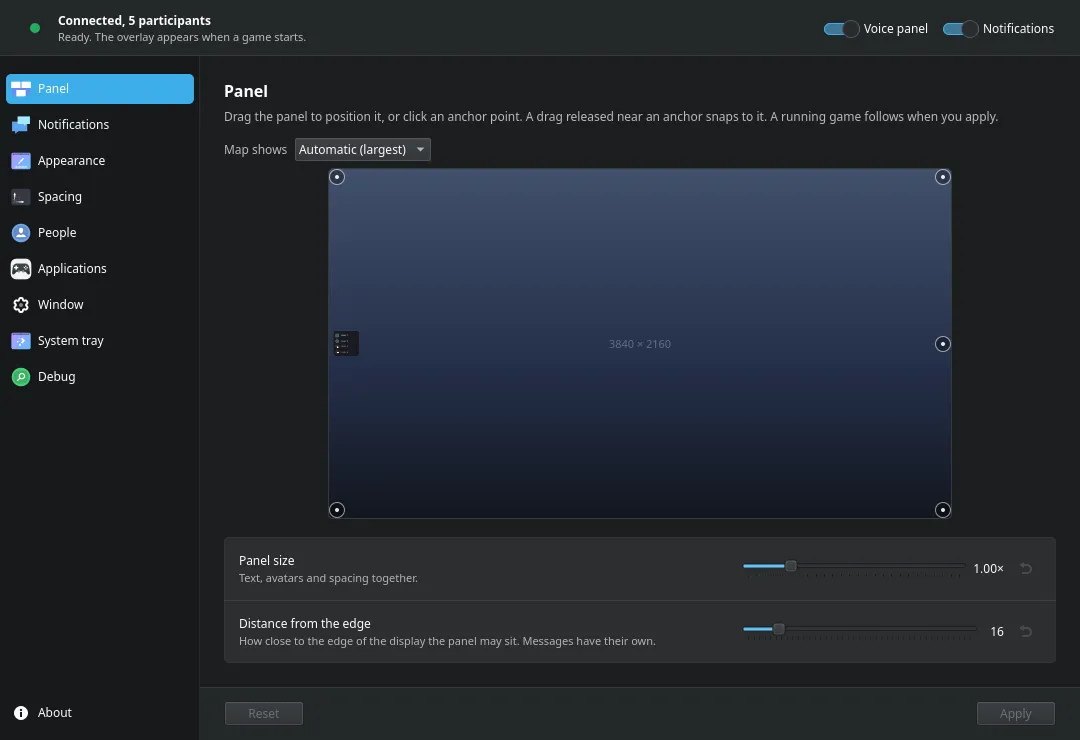Screen dimensions: 1080x740
Task: Click the Distance from the edge slider handle
Action: (779, 629)
